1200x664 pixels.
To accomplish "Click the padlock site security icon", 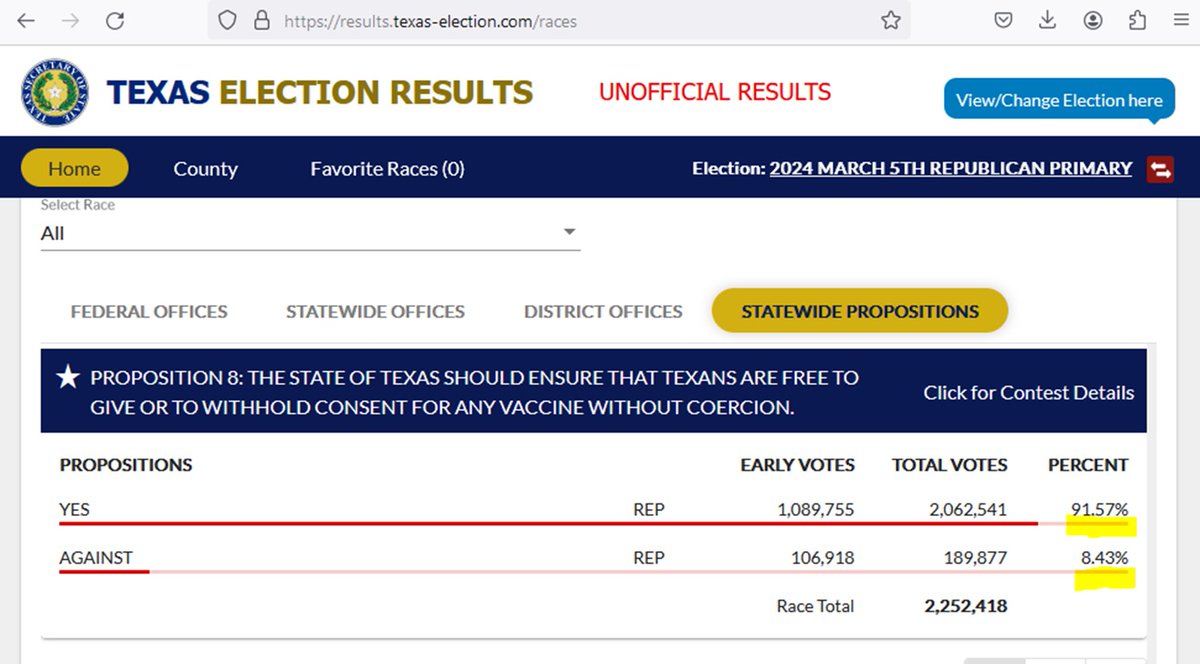I will coord(262,20).
